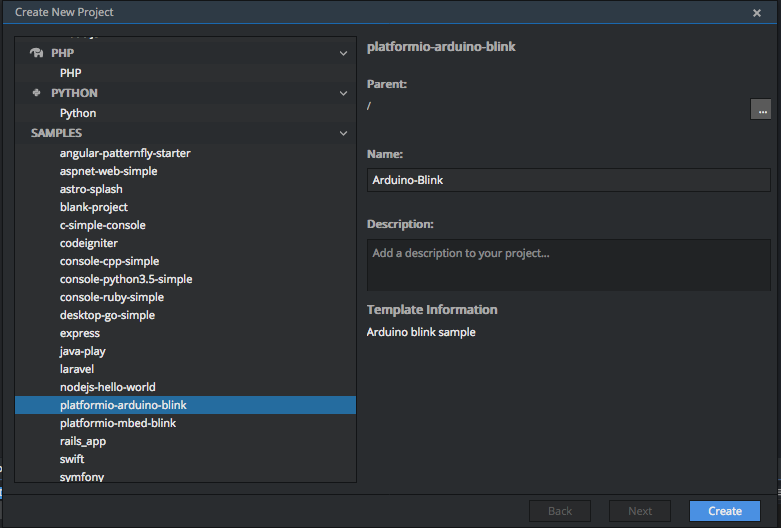
Task: Click the Create button
Action: tap(725, 511)
